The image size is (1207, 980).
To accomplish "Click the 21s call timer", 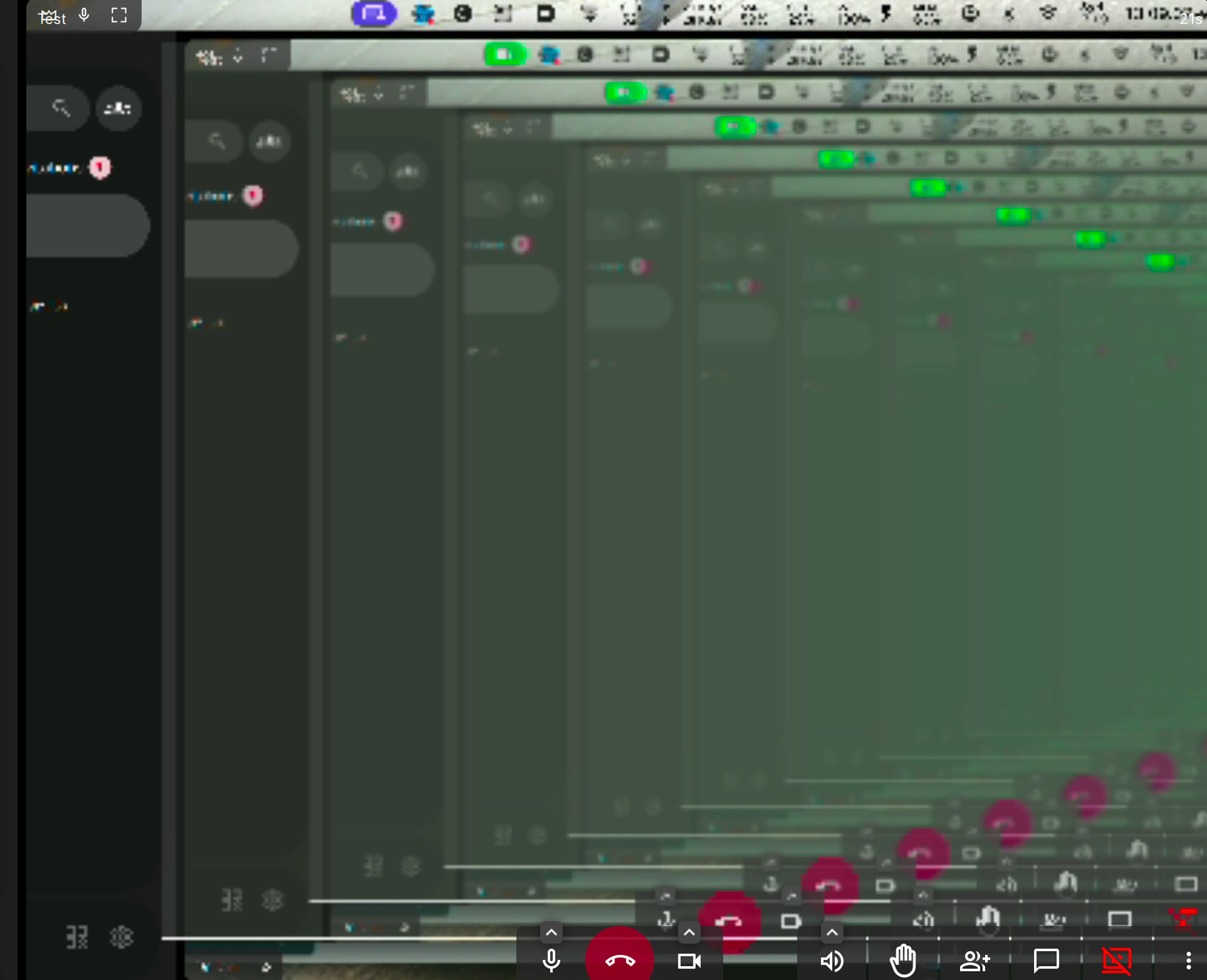I will [x=1190, y=19].
